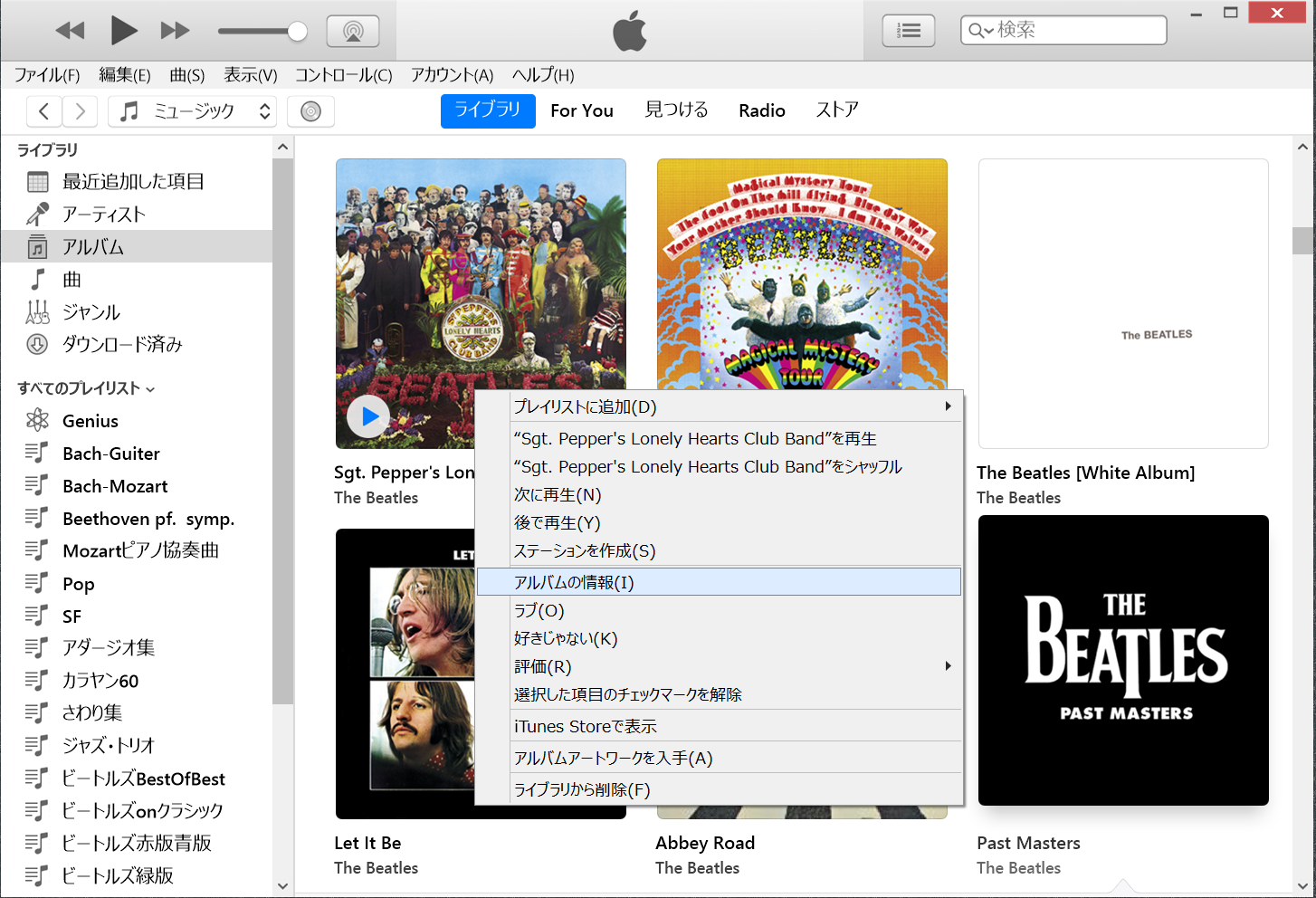Open the AirPlay output button
Image resolution: width=1316 pixels, height=898 pixels.
pos(353,32)
